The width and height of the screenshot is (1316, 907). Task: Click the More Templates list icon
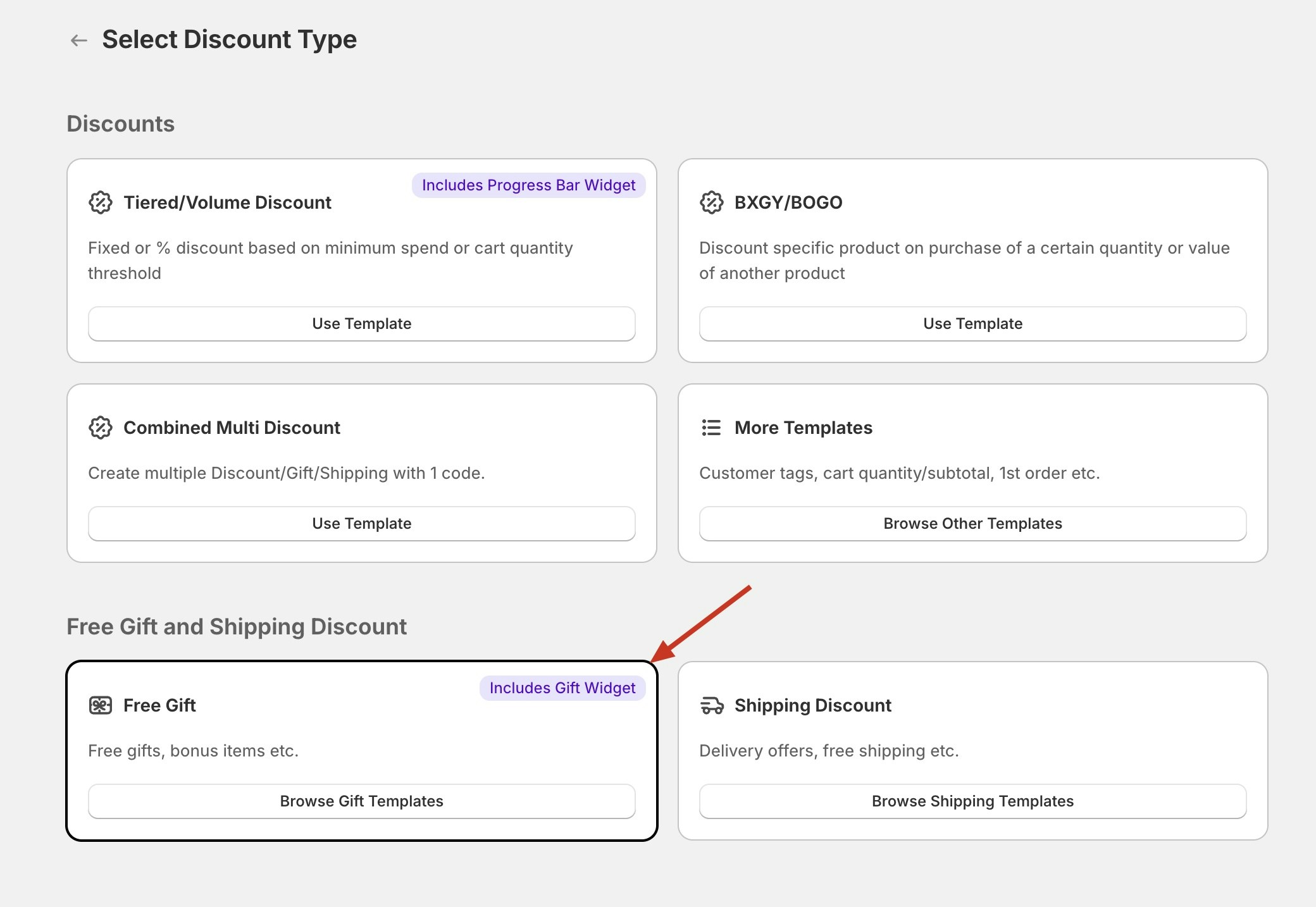pyautogui.click(x=711, y=428)
